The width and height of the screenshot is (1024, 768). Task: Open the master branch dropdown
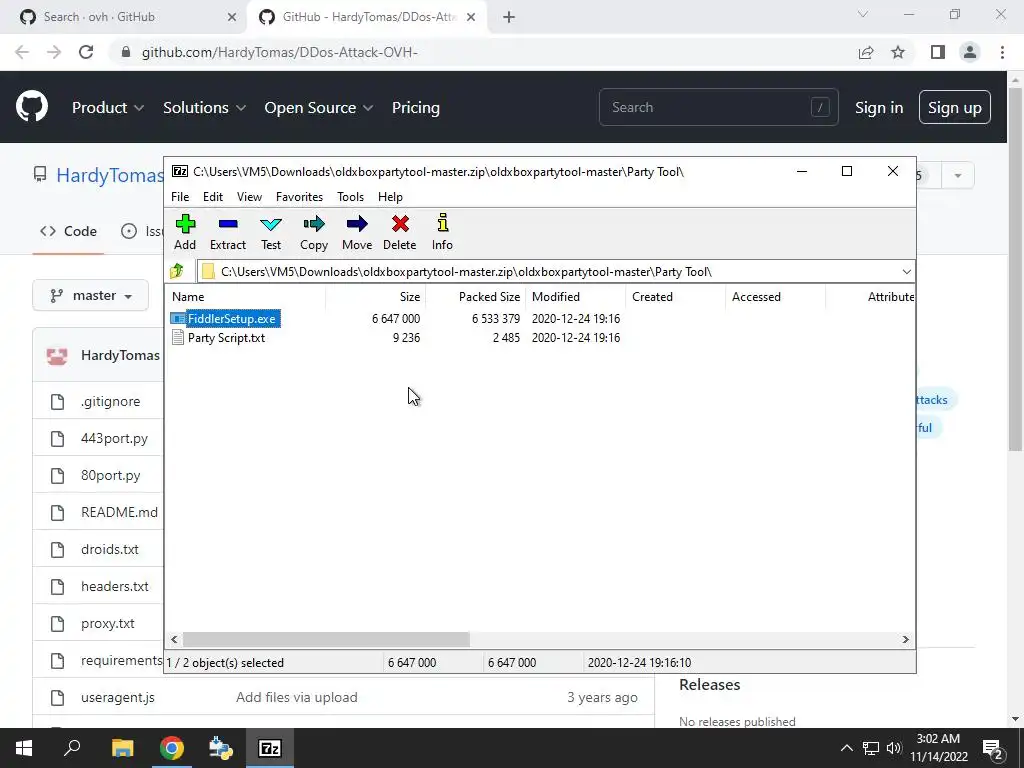click(91, 296)
